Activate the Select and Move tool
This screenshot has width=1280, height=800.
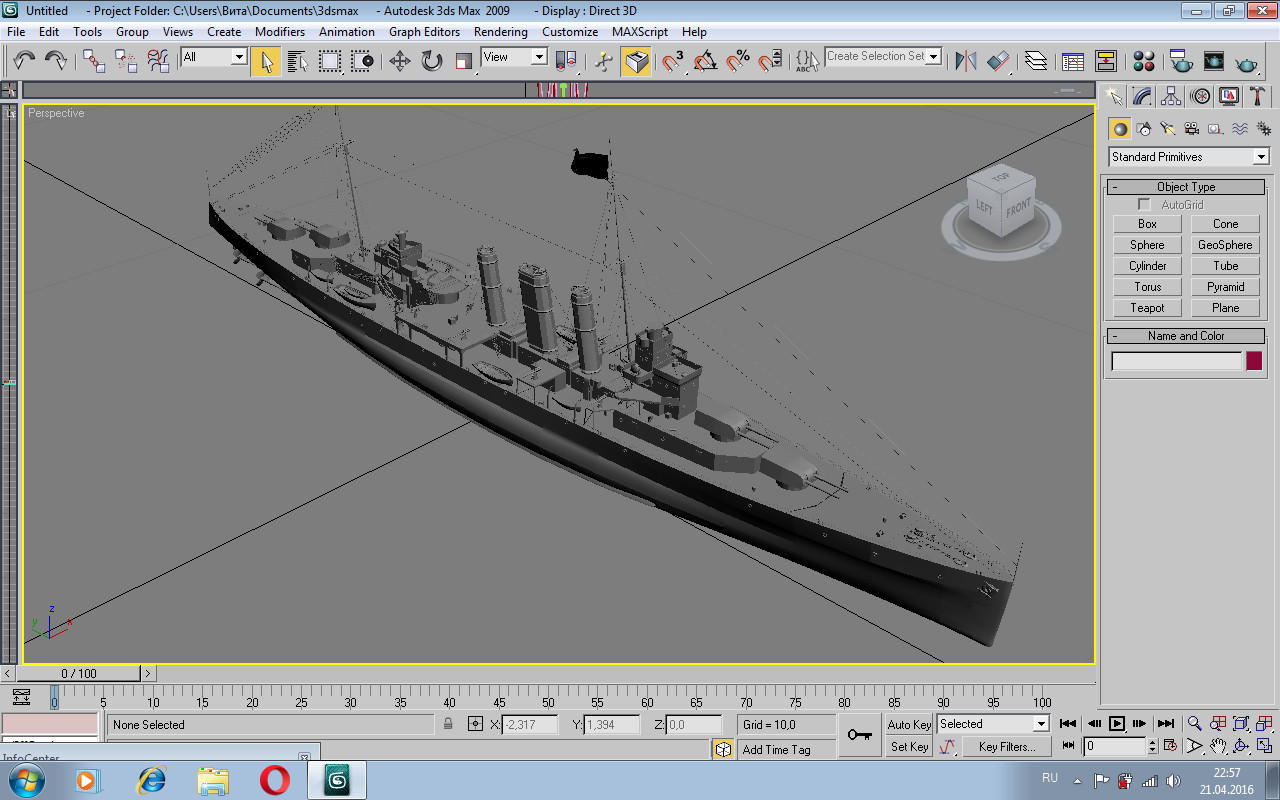pos(400,62)
